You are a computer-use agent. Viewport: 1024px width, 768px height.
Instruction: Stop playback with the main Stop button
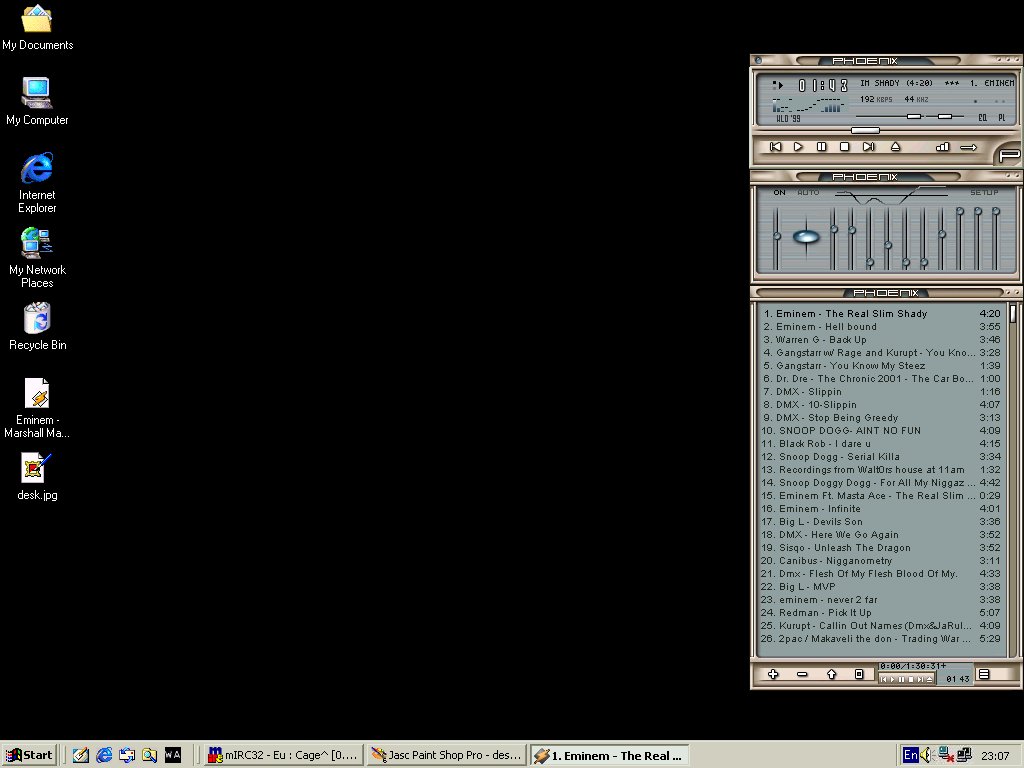[845, 147]
